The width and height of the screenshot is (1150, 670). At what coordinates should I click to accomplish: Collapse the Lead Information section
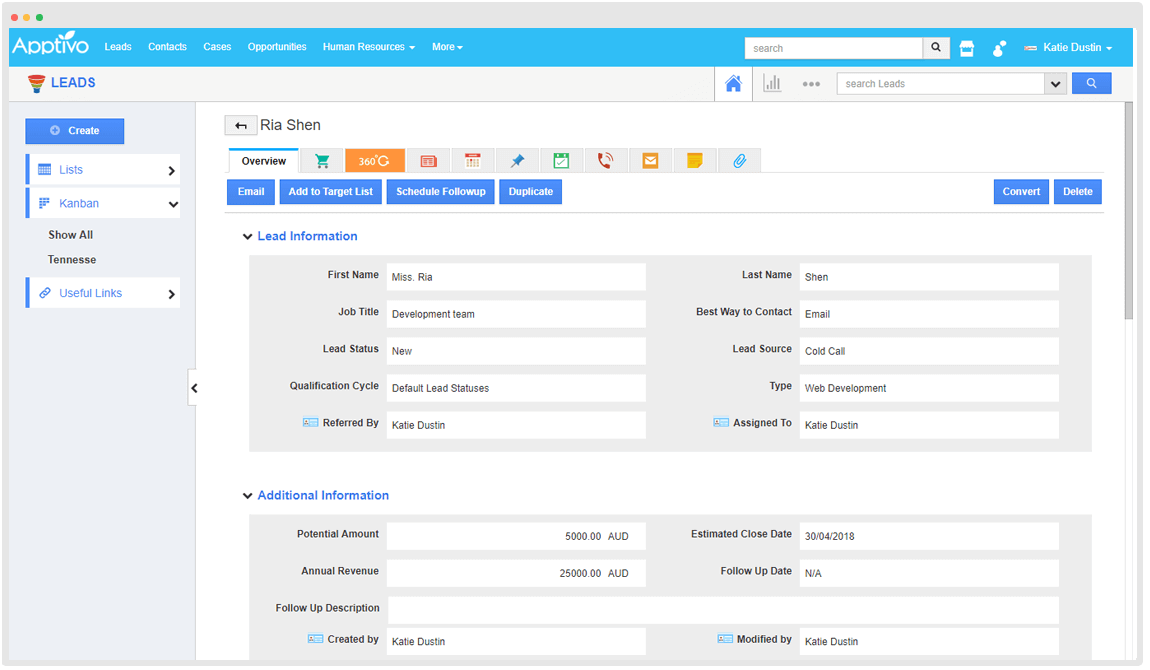click(x=247, y=237)
